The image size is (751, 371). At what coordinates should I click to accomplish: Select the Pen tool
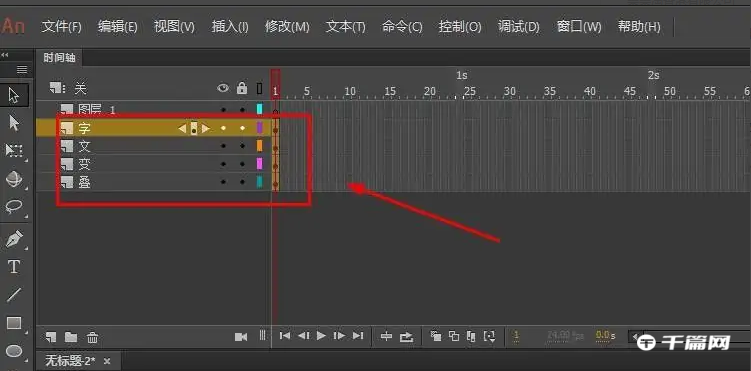pos(14,239)
